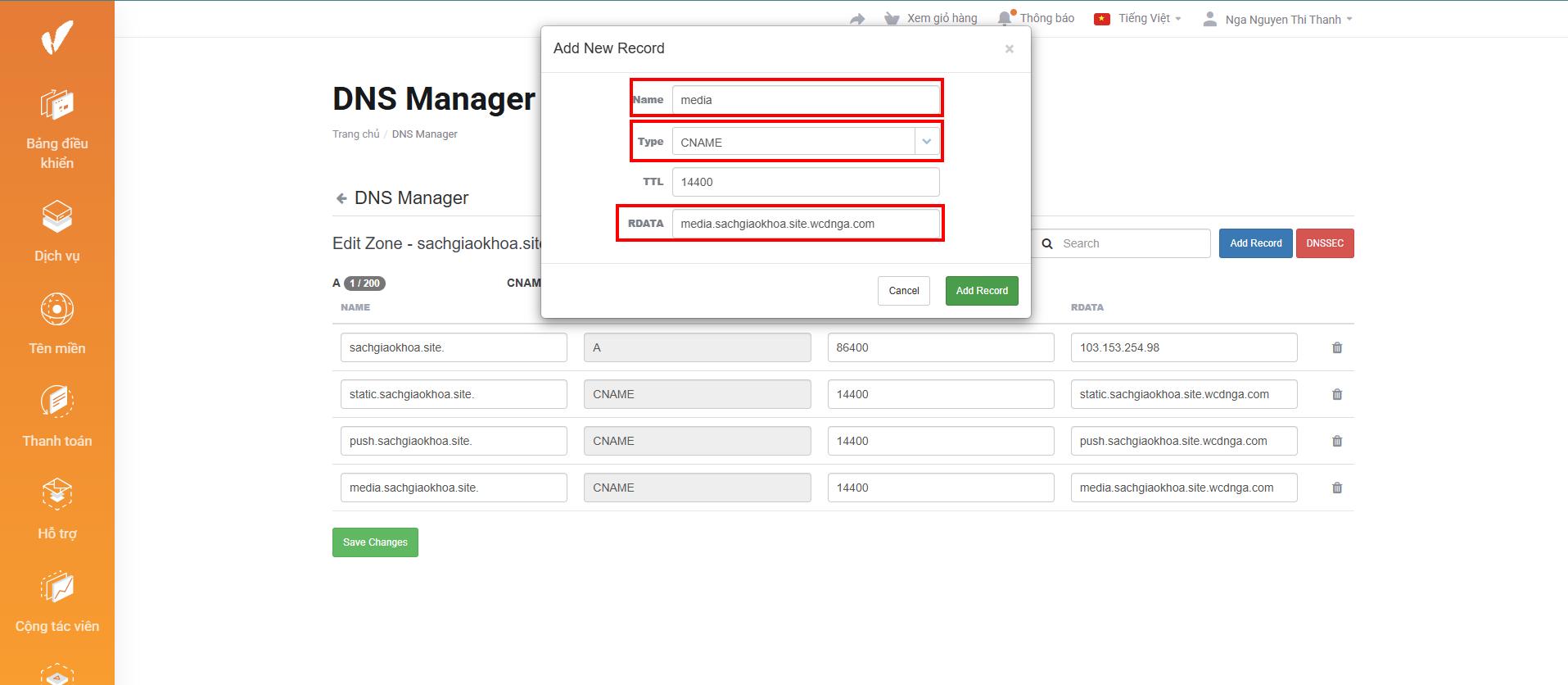Screen dimensions: 1568x685
Task: Open Xem giỏ hàng shopping cart
Action: (x=931, y=18)
